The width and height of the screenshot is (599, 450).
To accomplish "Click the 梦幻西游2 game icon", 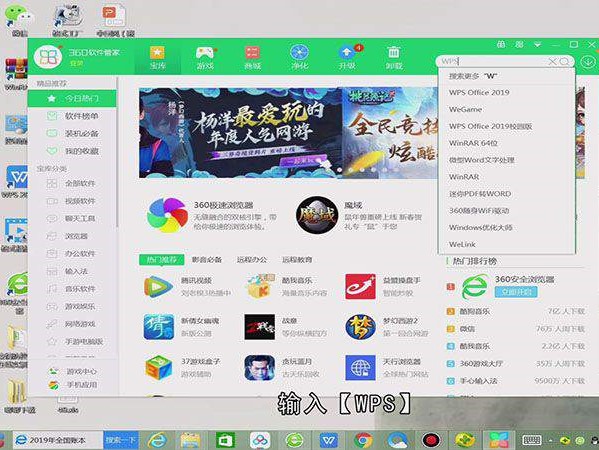I will (x=360, y=327).
